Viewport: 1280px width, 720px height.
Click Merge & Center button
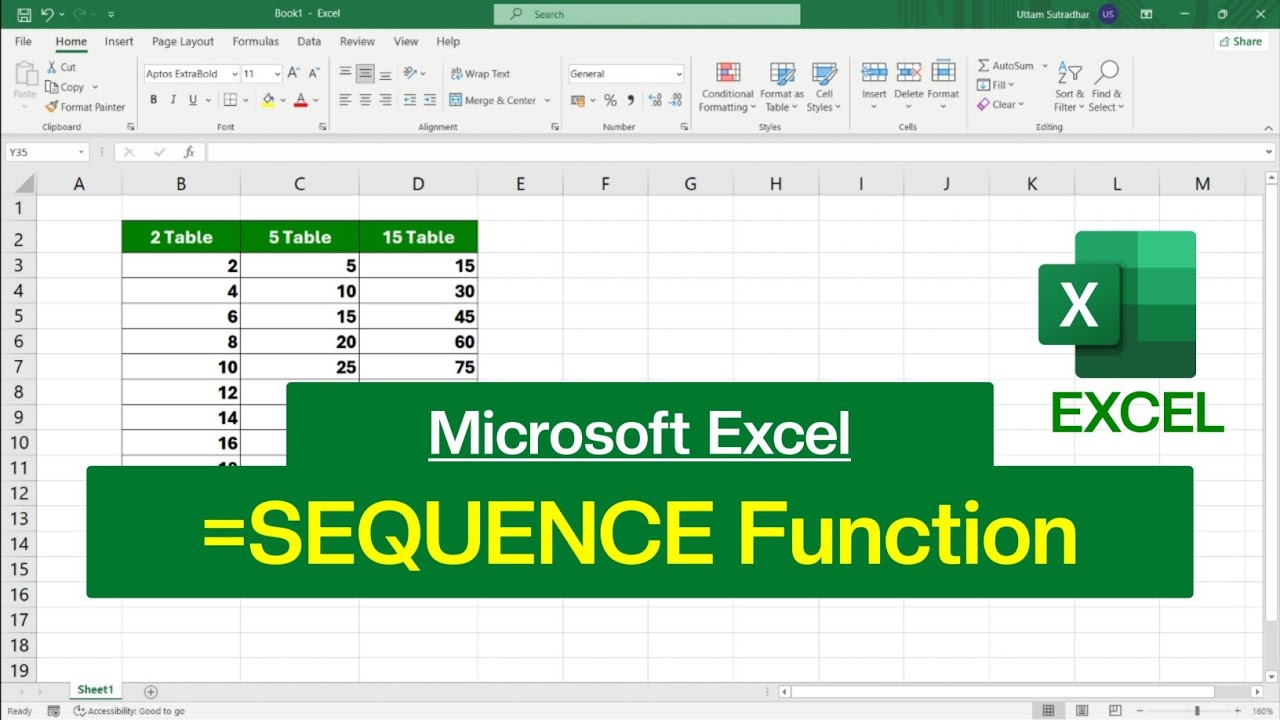(x=493, y=100)
